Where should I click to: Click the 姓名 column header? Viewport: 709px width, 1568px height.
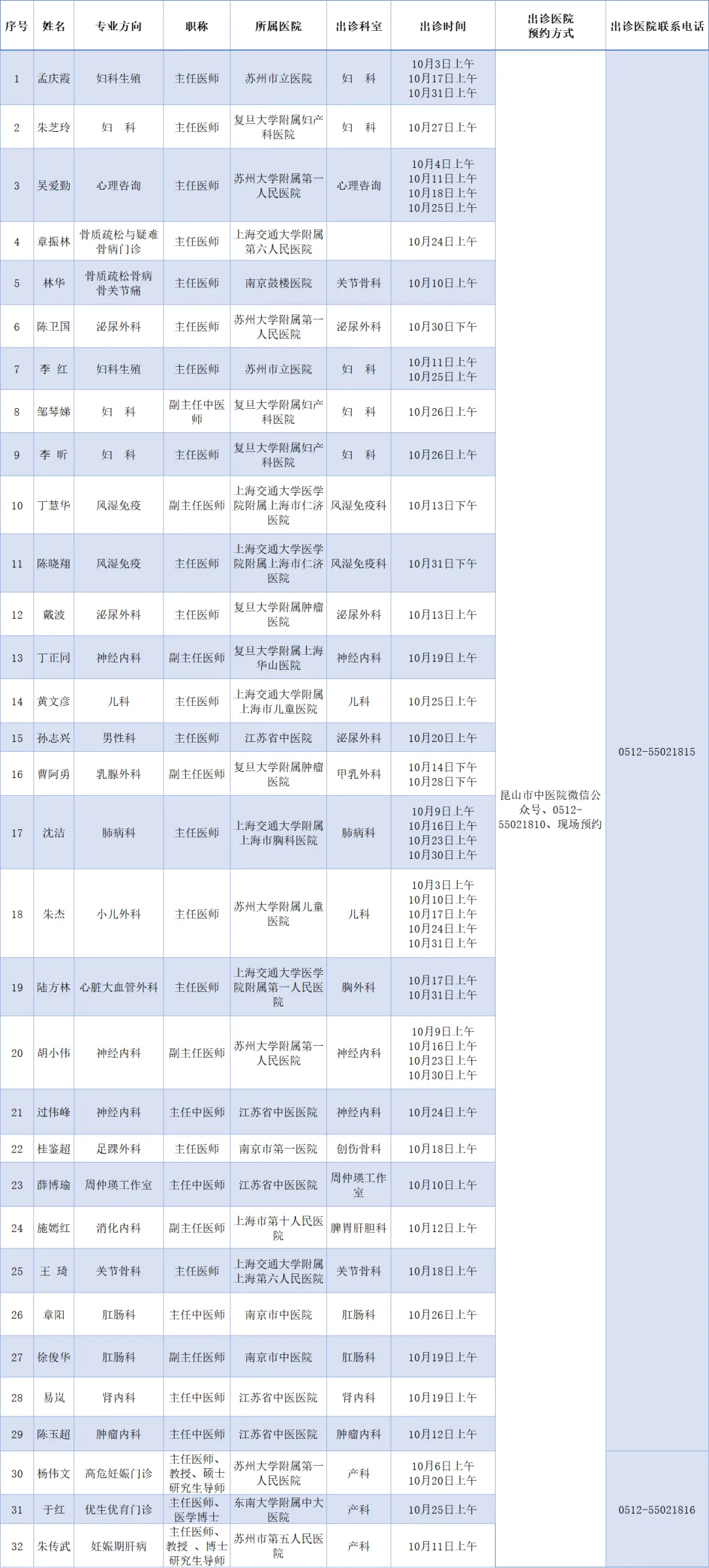coord(54,26)
